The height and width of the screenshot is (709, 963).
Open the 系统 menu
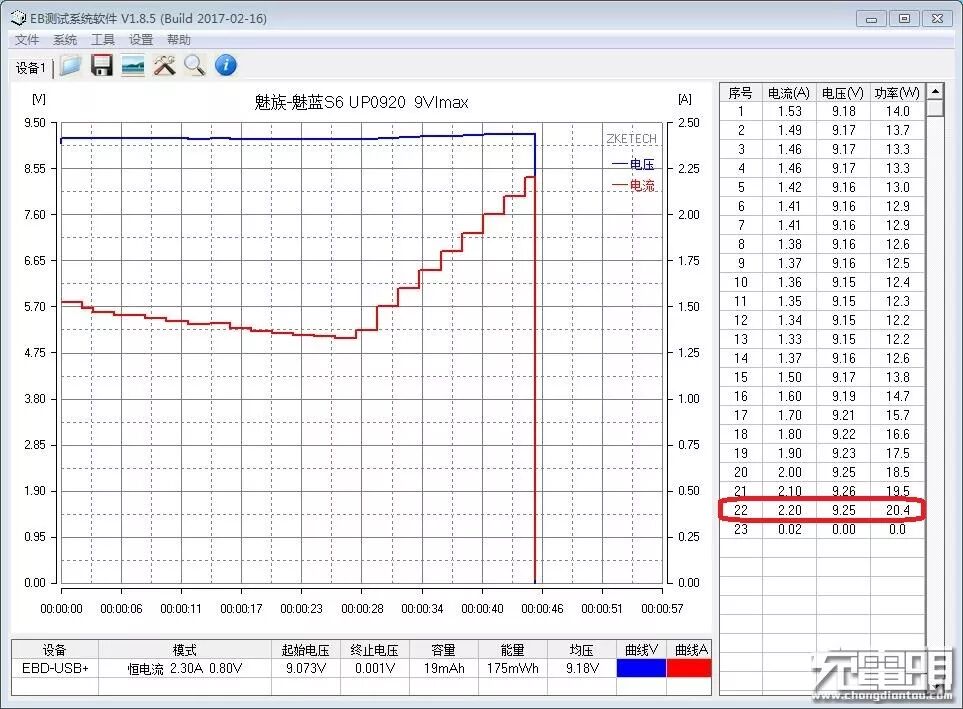click(64, 40)
